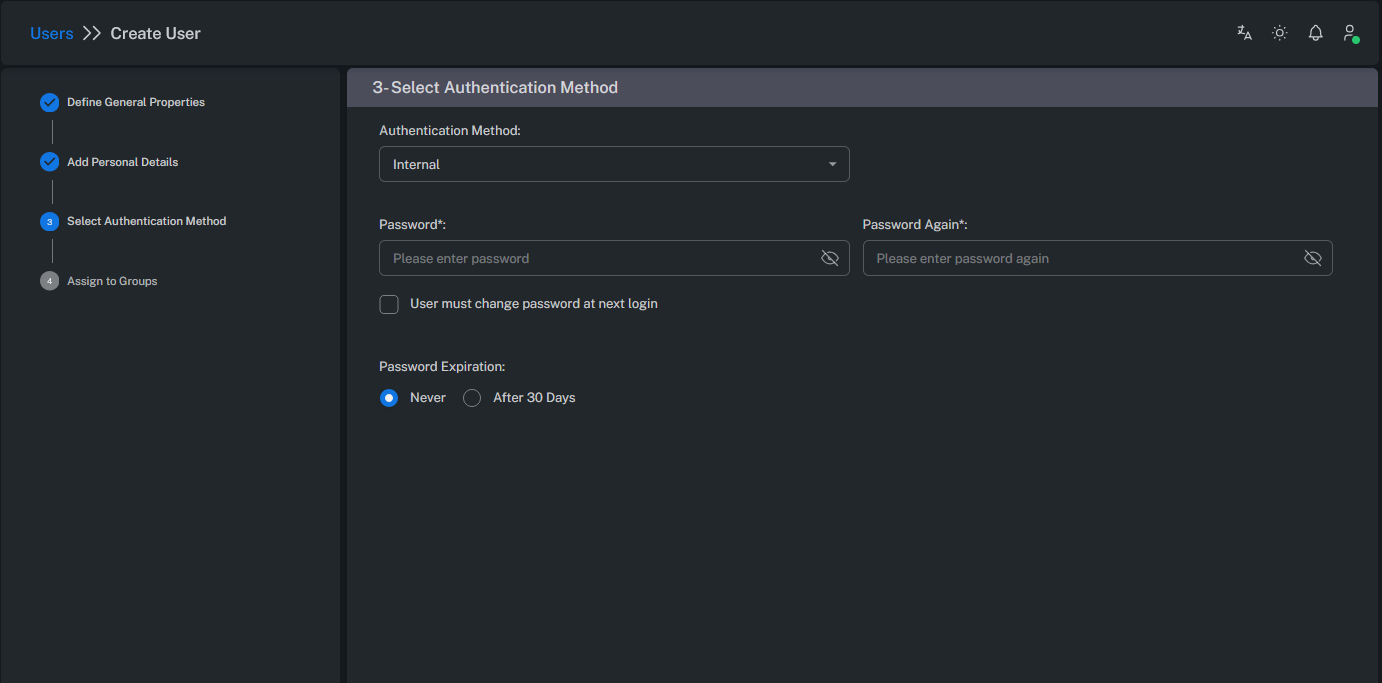Choose After 30 Days password expiration
Screen dimensions: 1382x683
[471, 397]
